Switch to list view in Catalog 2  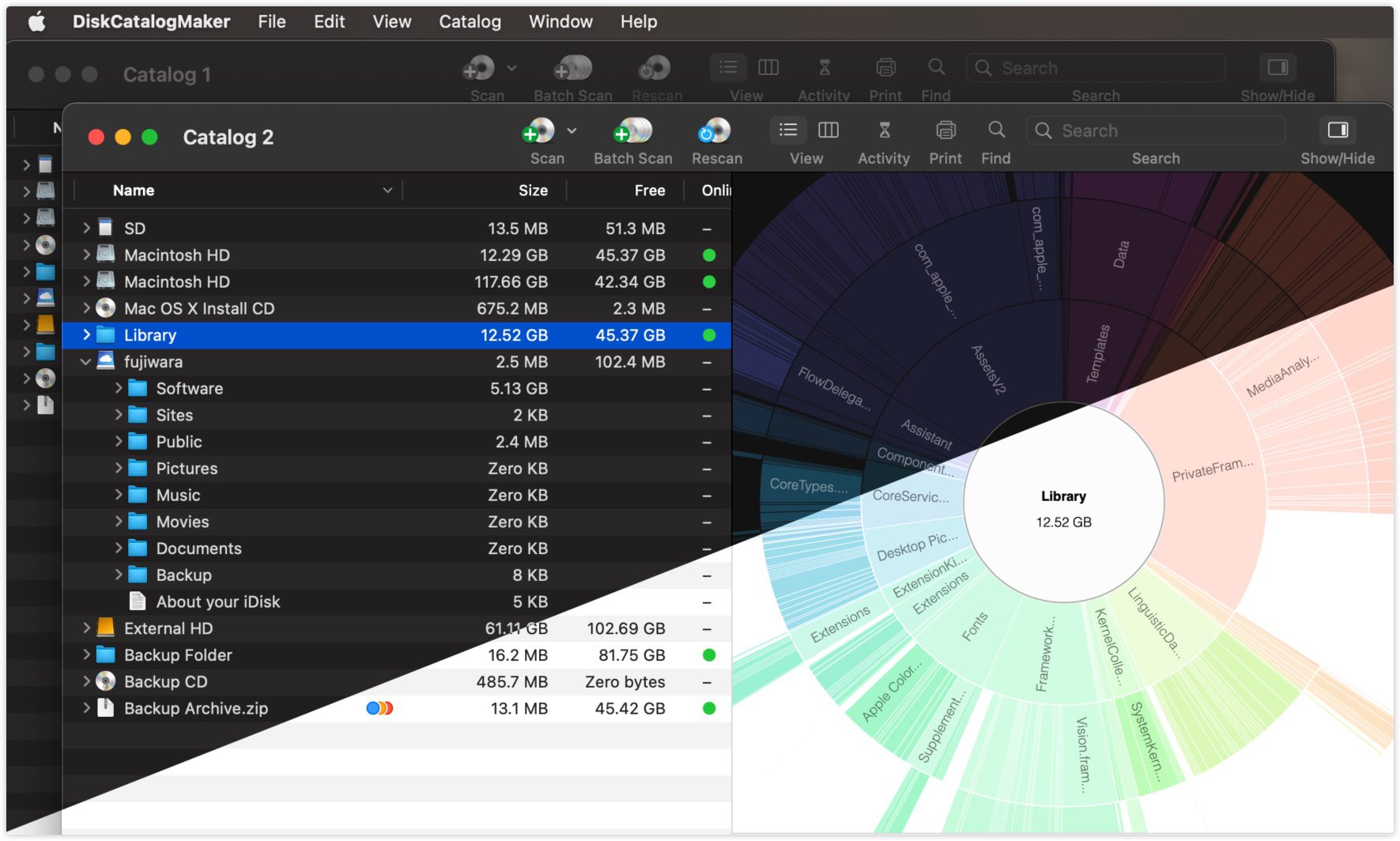[788, 130]
